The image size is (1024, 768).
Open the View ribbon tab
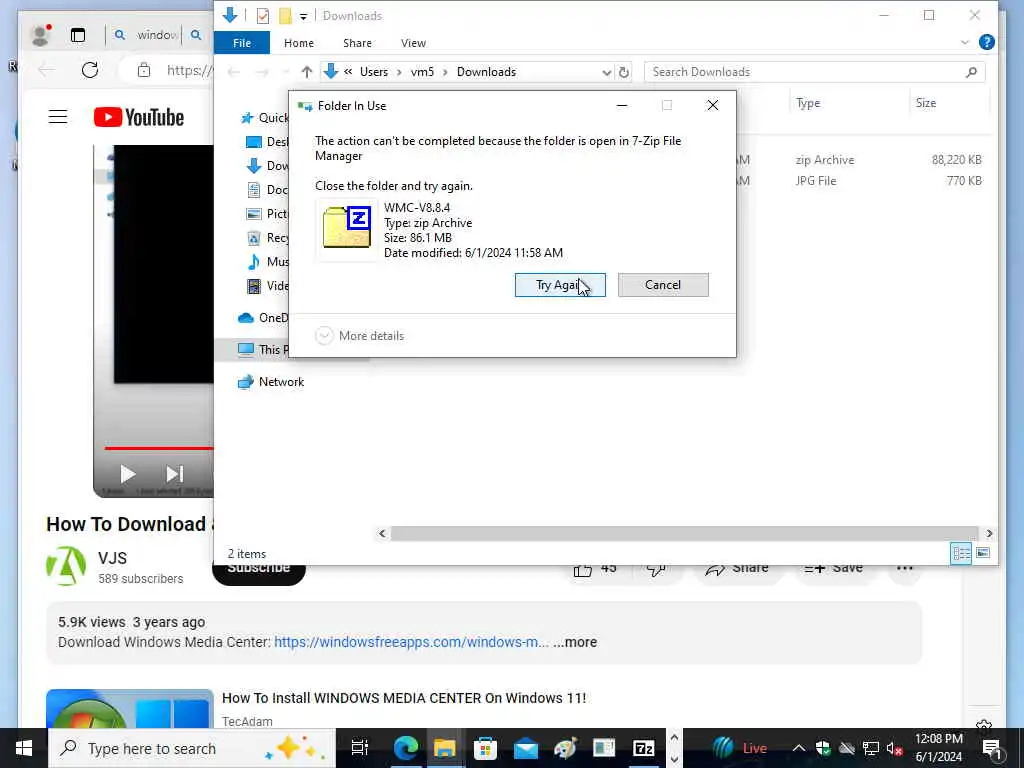[413, 43]
